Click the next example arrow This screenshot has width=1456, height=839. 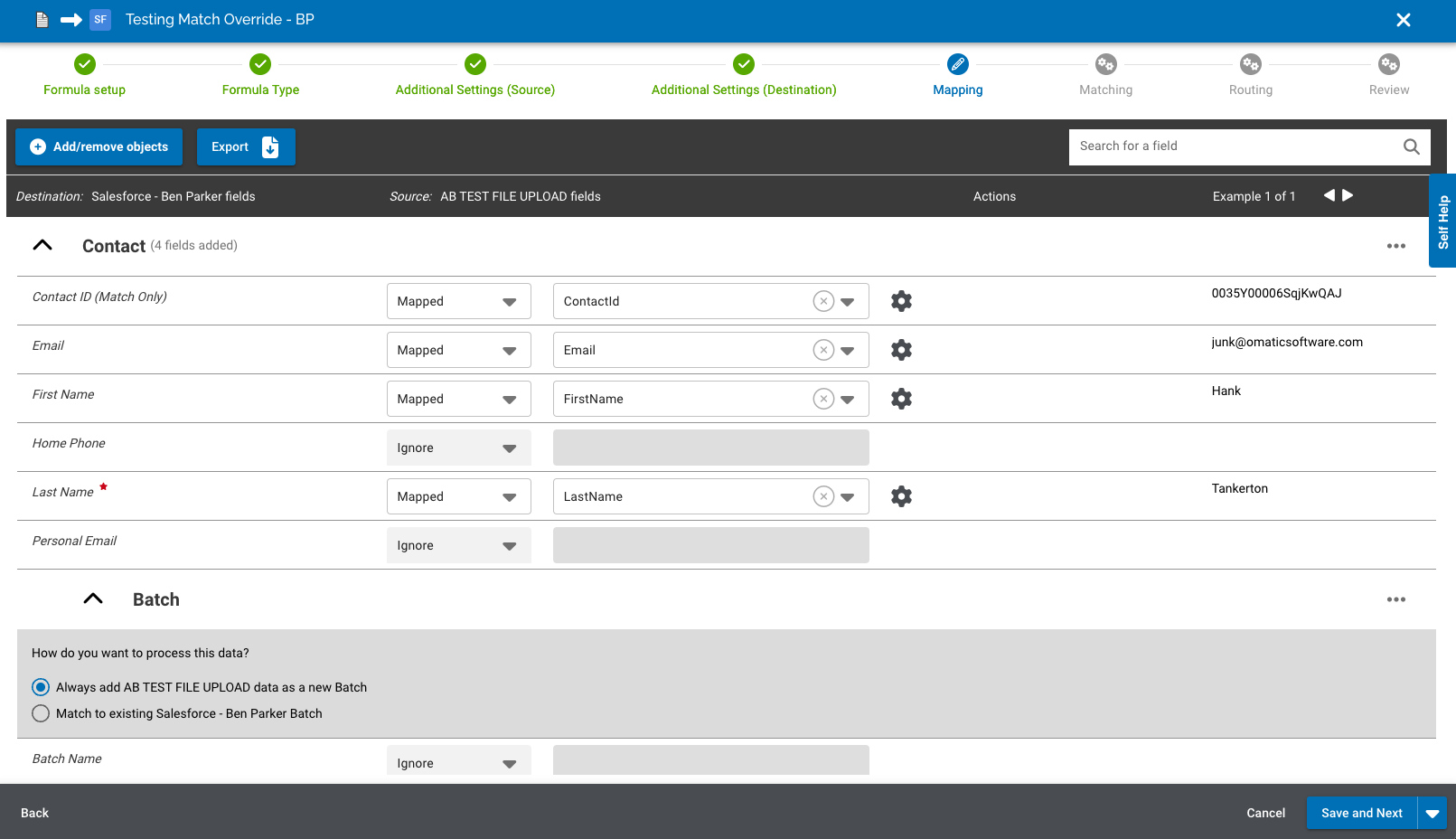pyautogui.click(x=1348, y=194)
